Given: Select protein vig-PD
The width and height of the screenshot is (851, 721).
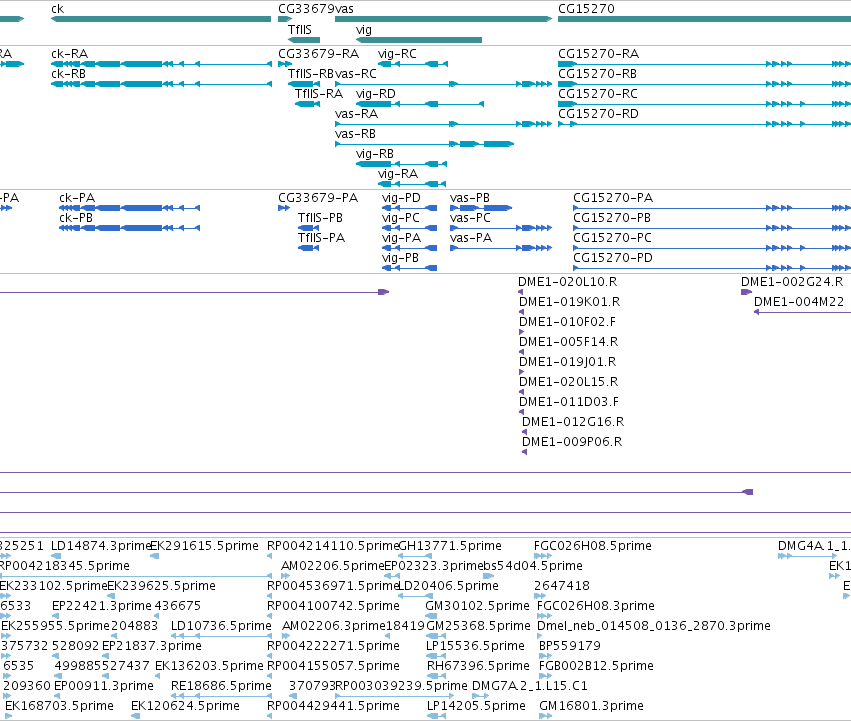Looking at the screenshot, I should point(410,208).
